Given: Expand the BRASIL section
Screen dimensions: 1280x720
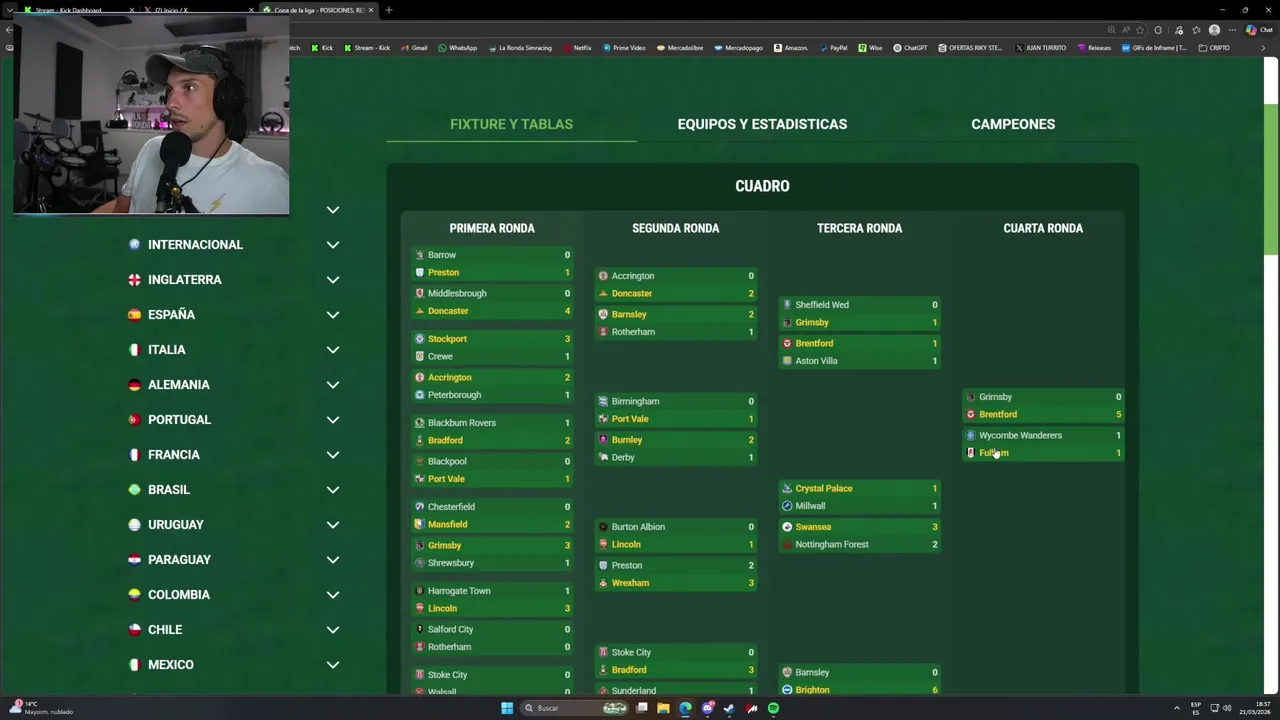Looking at the screenshot, I should (235, 489).
